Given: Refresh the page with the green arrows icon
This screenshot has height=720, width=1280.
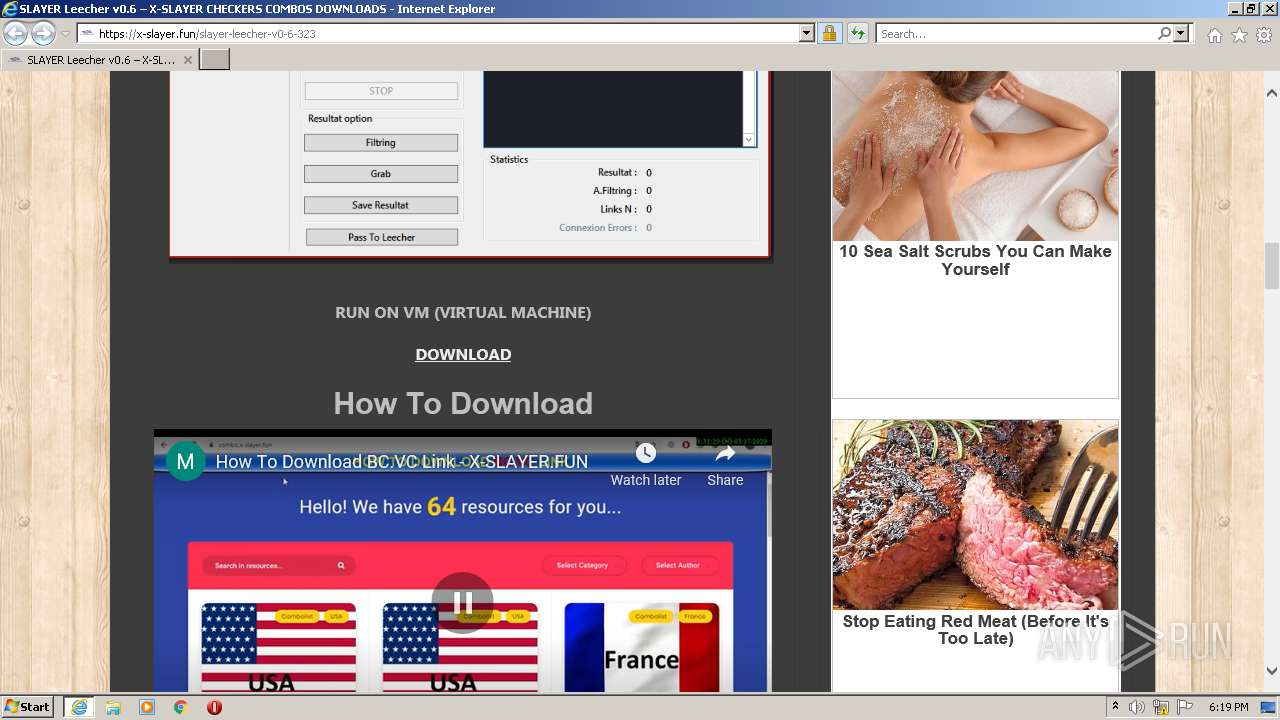Looking at the screenshot, I should pos(857,34).
